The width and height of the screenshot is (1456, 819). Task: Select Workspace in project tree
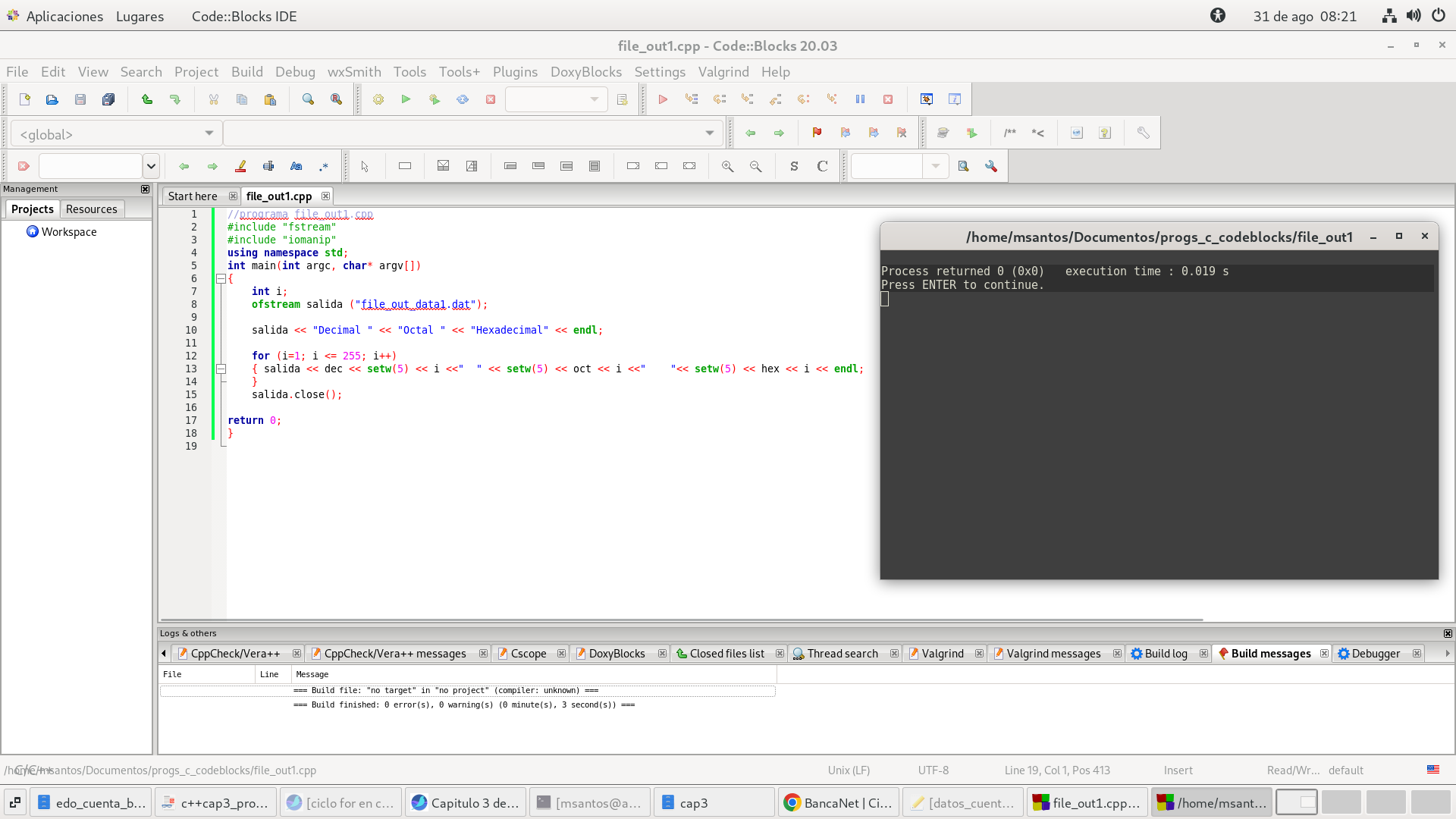[68, 232]
